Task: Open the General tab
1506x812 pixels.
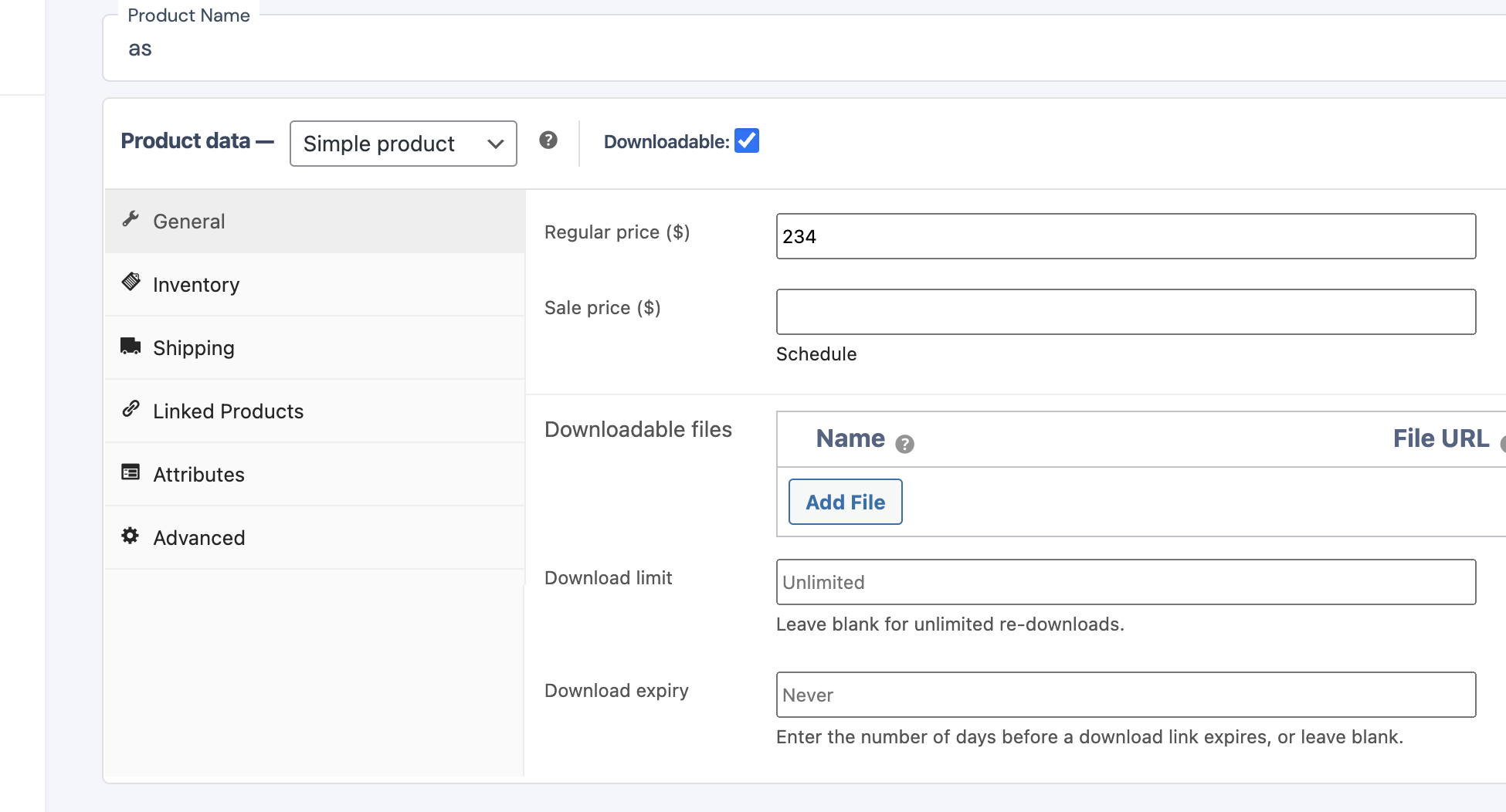Action: 315,222
